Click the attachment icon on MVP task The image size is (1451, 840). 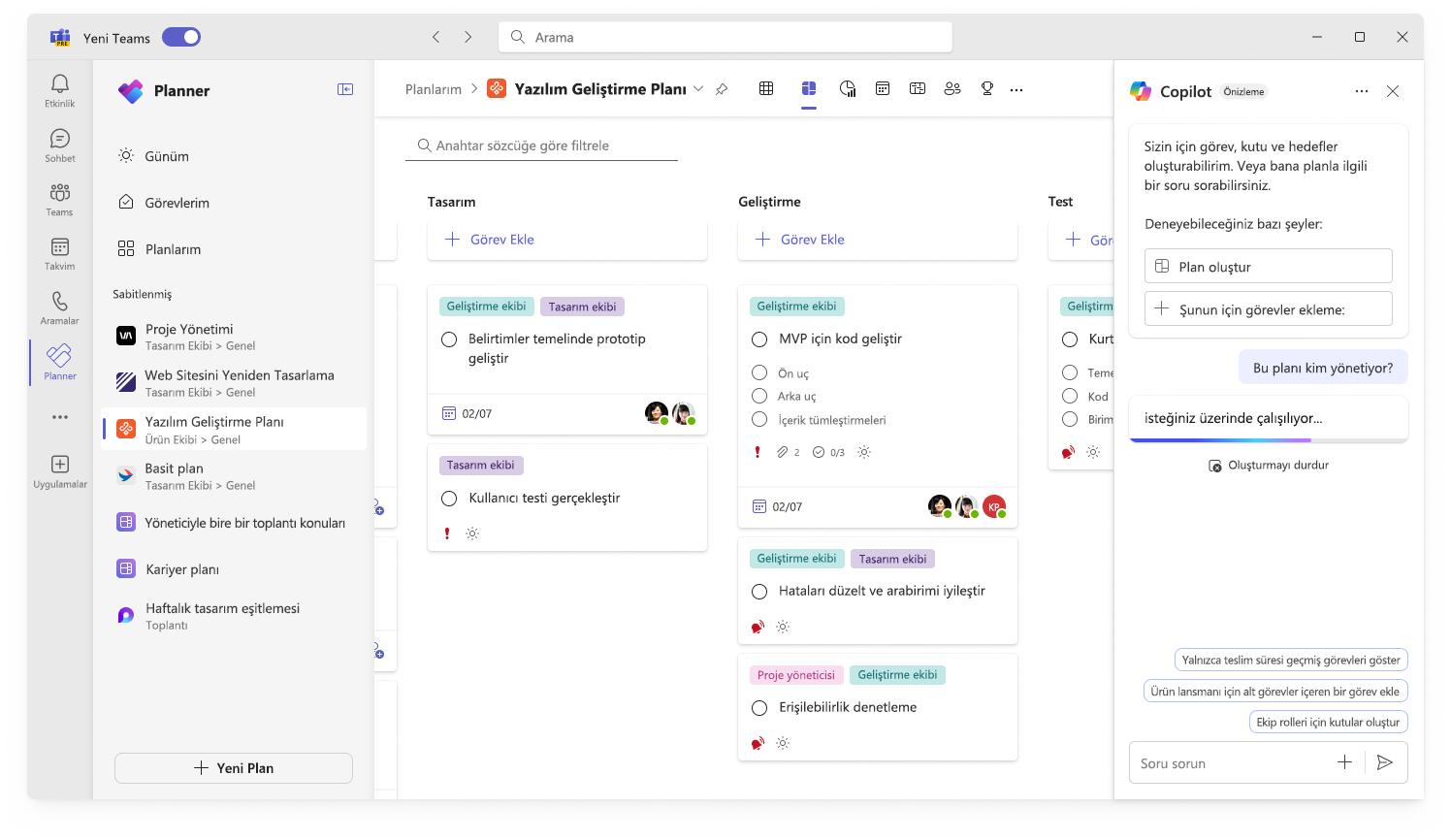click(782, 452)
